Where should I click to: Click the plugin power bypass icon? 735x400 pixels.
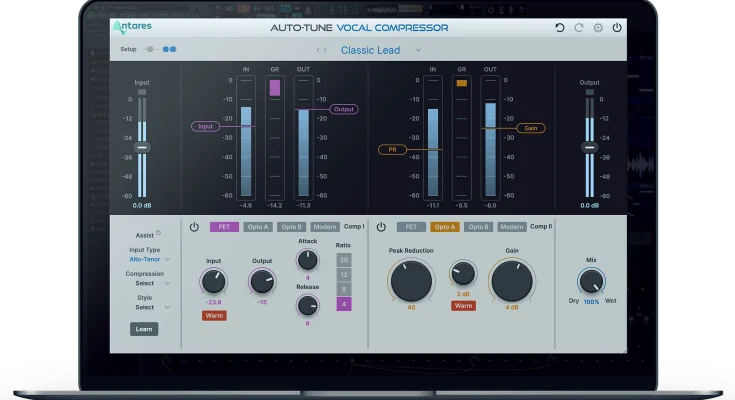(617, 28)
